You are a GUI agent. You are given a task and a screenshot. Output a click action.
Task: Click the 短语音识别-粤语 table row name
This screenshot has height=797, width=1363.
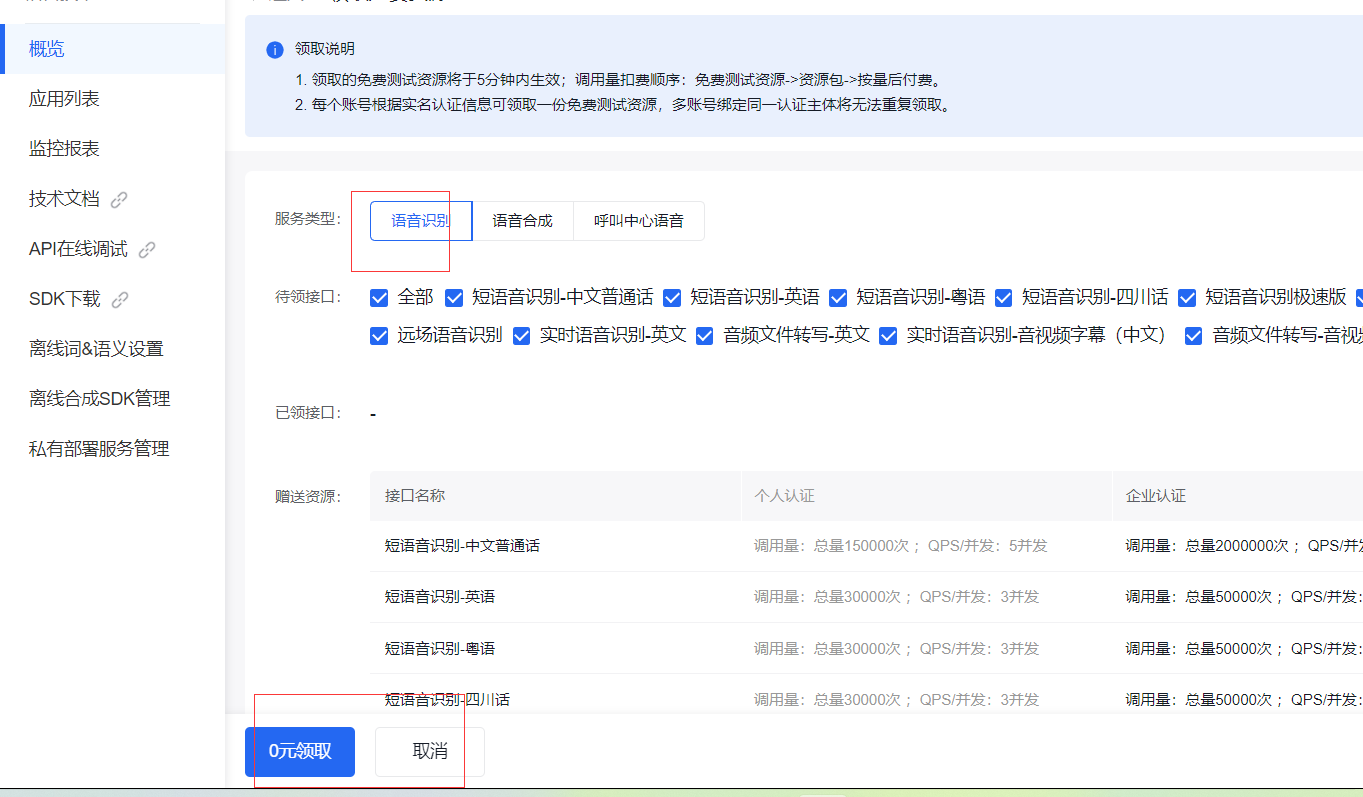tap(440, 649)
